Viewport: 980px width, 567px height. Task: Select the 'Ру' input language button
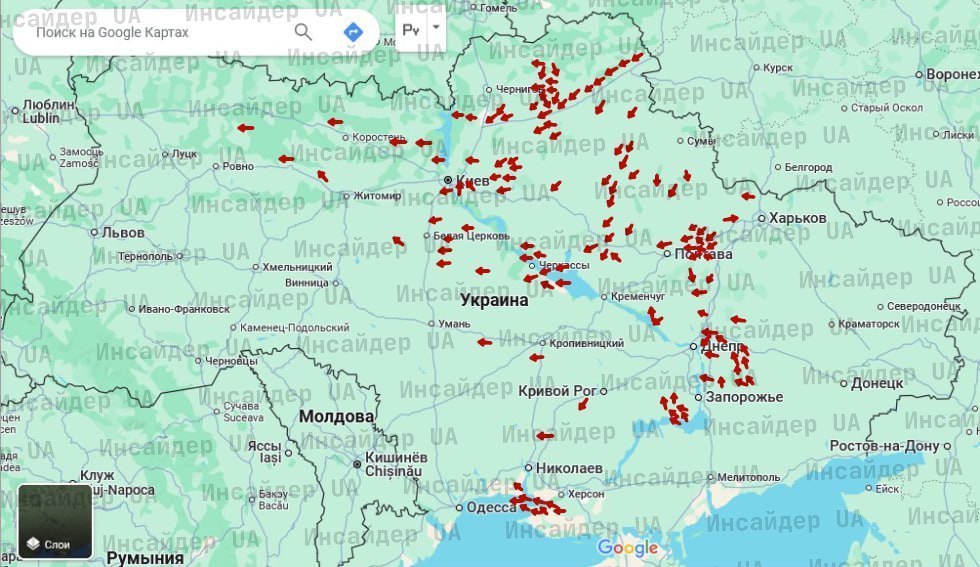(x=410, y=29)
